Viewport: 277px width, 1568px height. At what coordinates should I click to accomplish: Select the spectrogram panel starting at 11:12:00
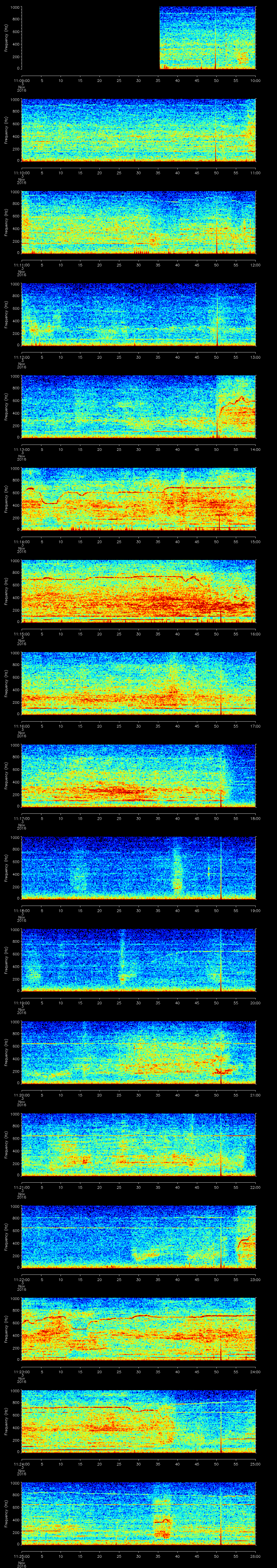(x=139, y=315)
